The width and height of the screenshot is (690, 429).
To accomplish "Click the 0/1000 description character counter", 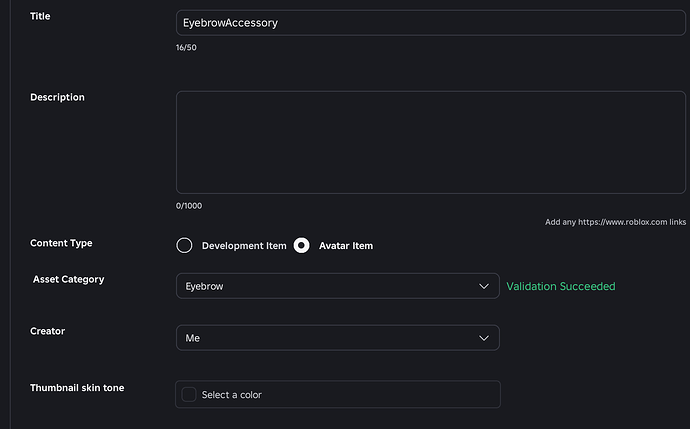I will point(189,206).
